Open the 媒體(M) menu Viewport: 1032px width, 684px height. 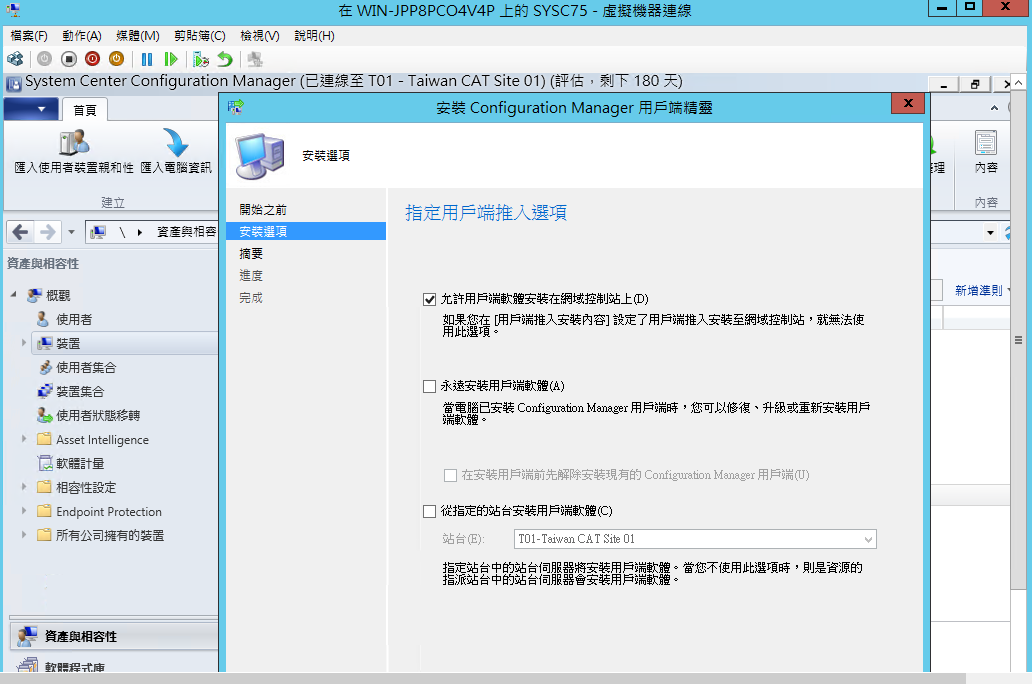[x=138, y=36]
